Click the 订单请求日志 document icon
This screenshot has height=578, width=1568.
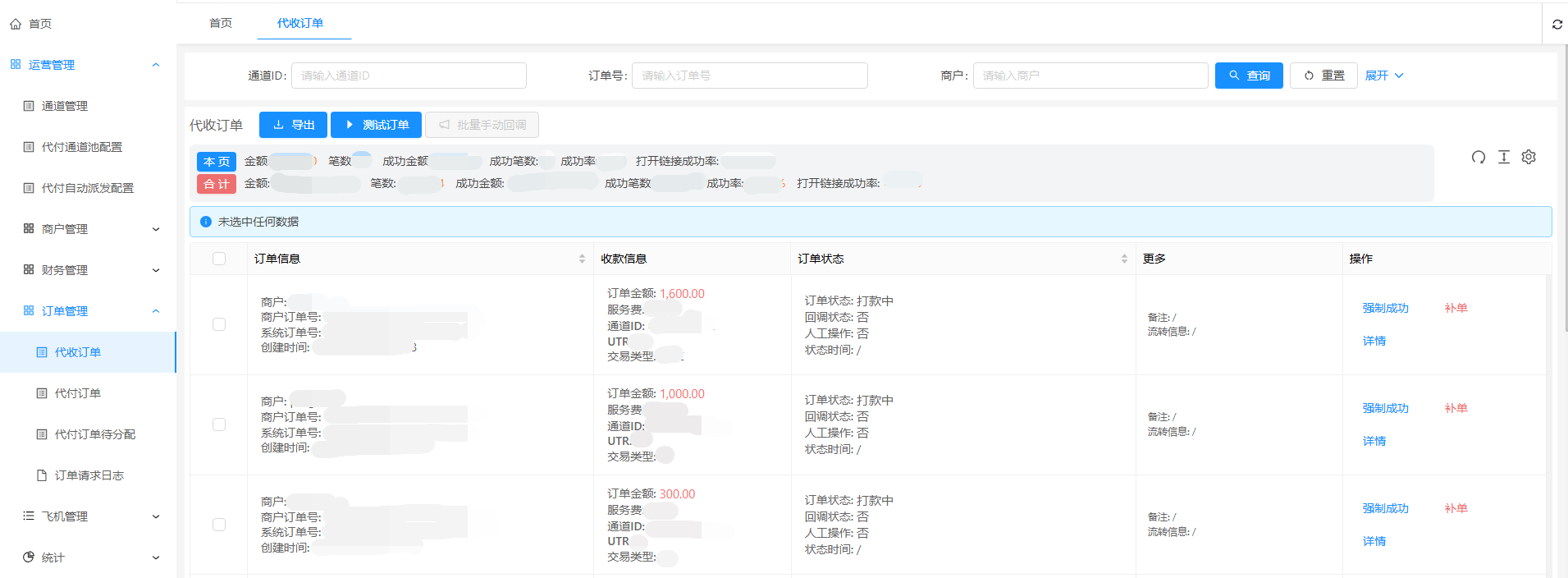tap(42, 475)
